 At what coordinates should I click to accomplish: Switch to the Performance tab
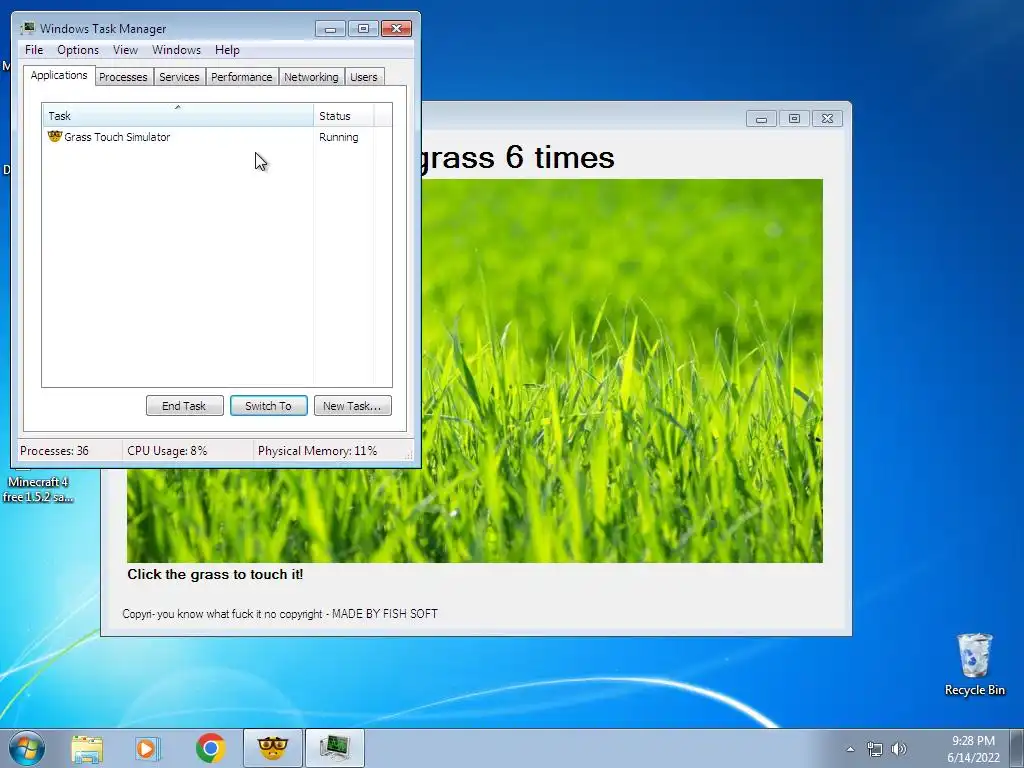pyautogui.click(x=242, y=77)
